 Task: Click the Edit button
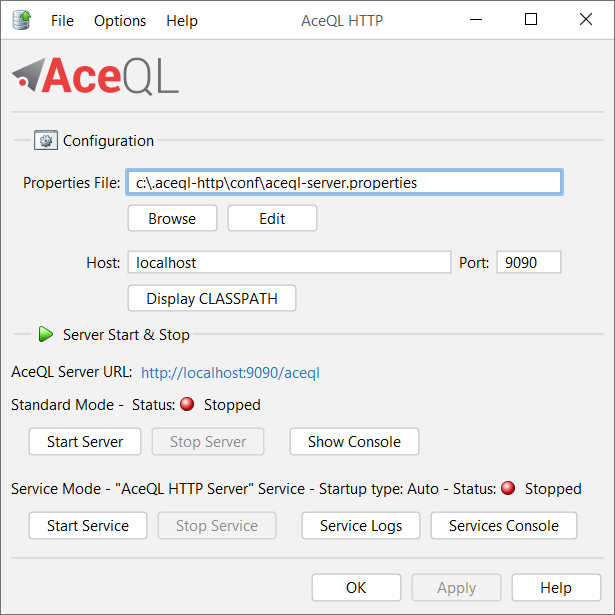click(x=272, y=218)
